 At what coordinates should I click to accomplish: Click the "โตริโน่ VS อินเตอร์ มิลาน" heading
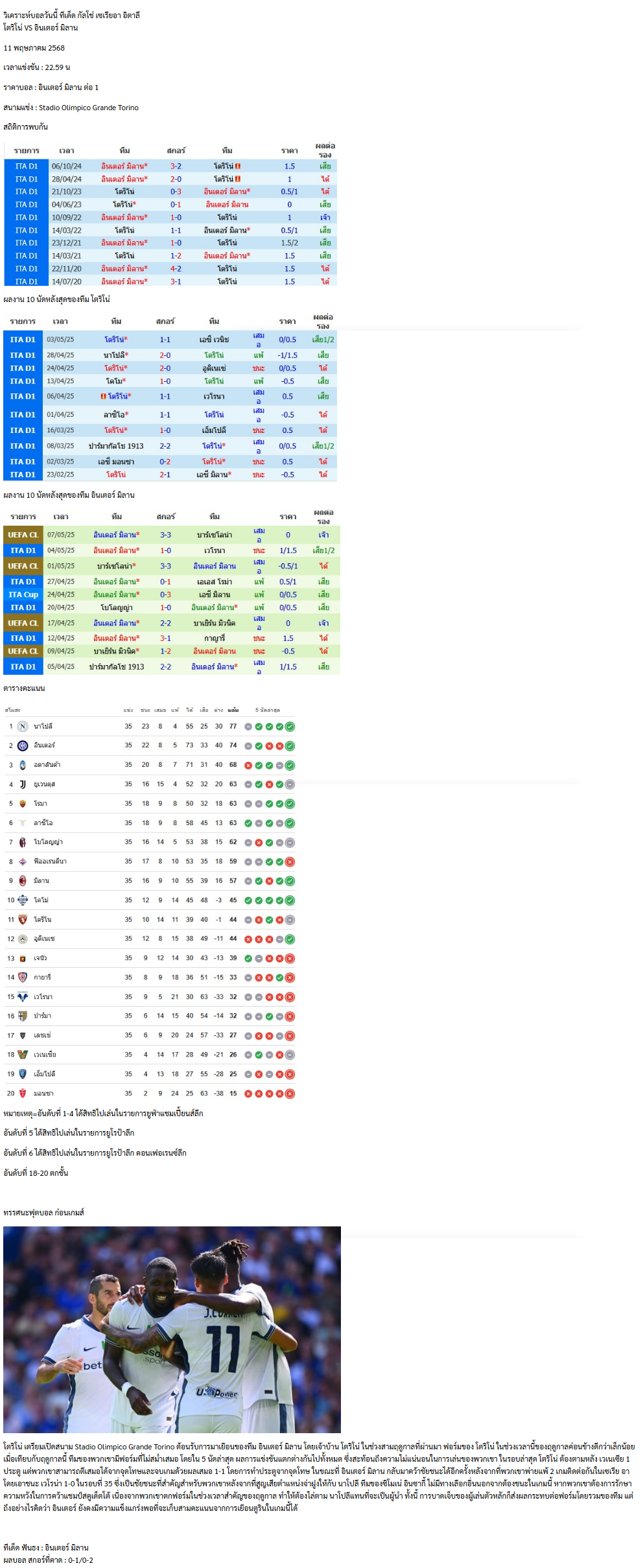pos(41,28)
